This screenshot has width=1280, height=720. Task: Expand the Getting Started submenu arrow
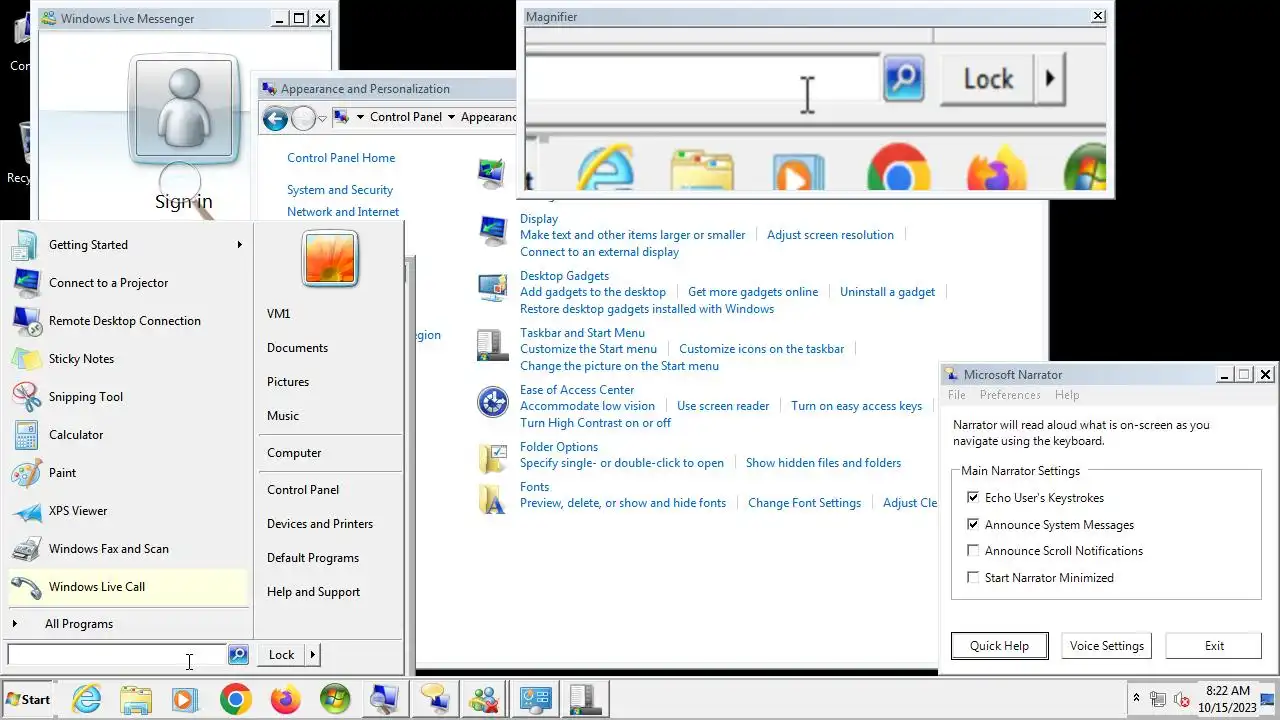tap(240, 245)
